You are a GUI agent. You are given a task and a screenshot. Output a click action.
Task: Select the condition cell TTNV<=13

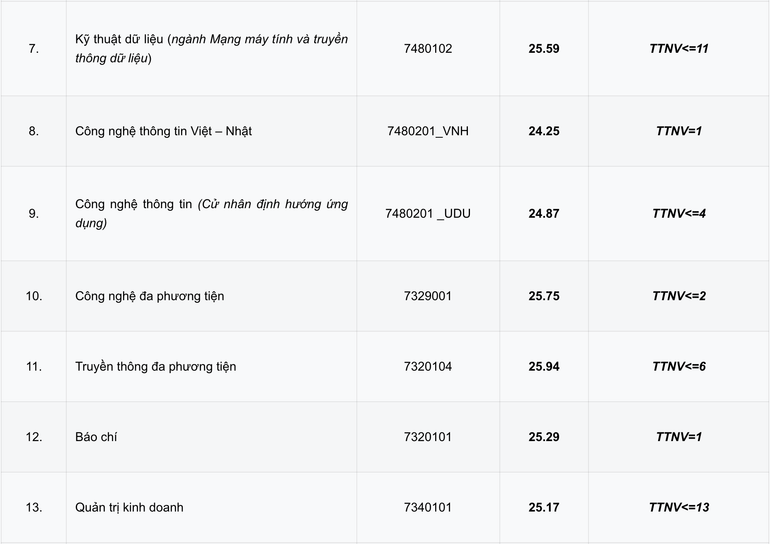click(x=679, y=508)
